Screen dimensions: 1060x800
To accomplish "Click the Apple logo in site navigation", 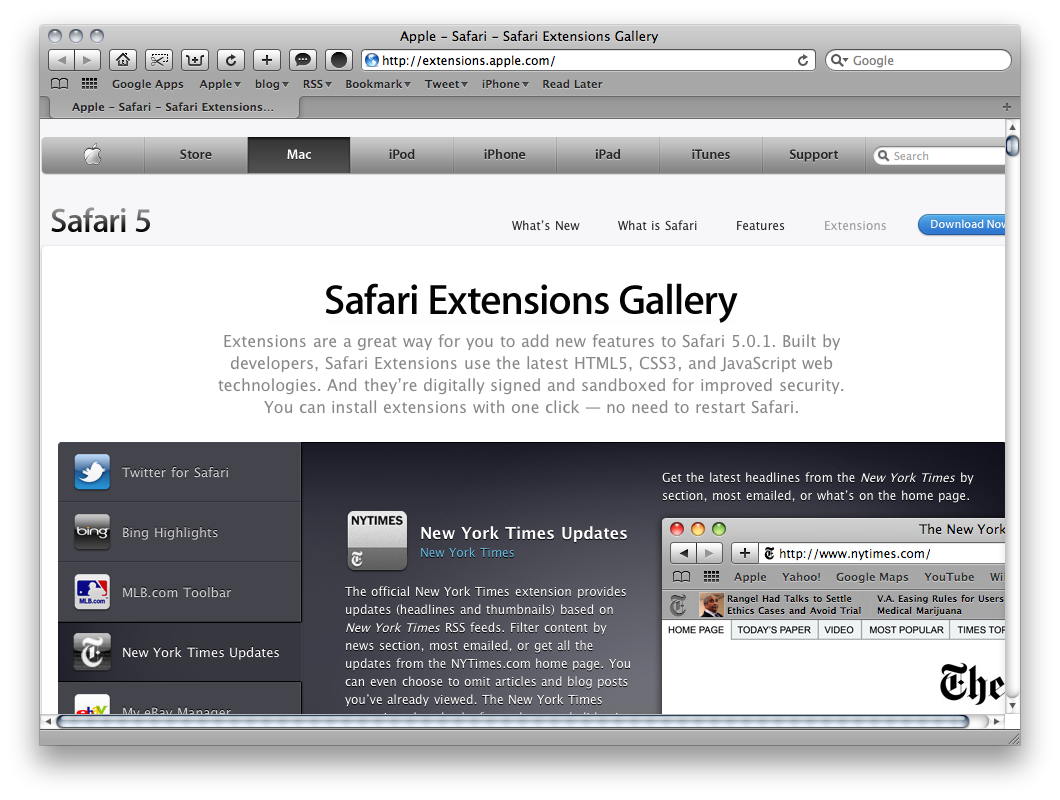I will 93,155.
